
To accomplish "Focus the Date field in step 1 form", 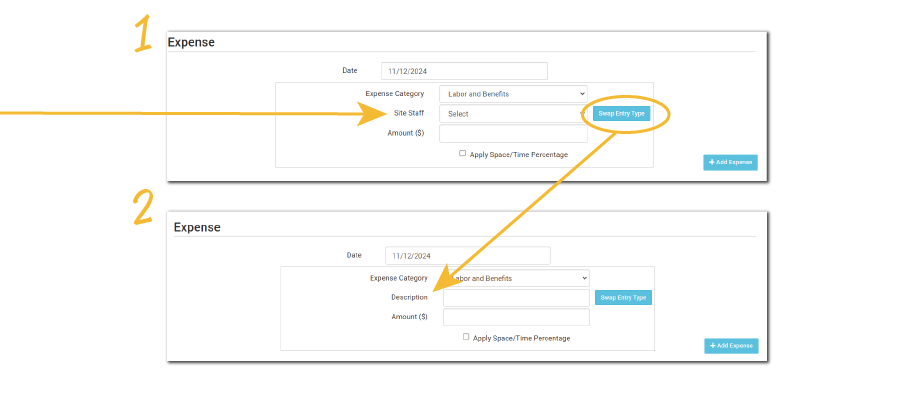I will point(464,71).
